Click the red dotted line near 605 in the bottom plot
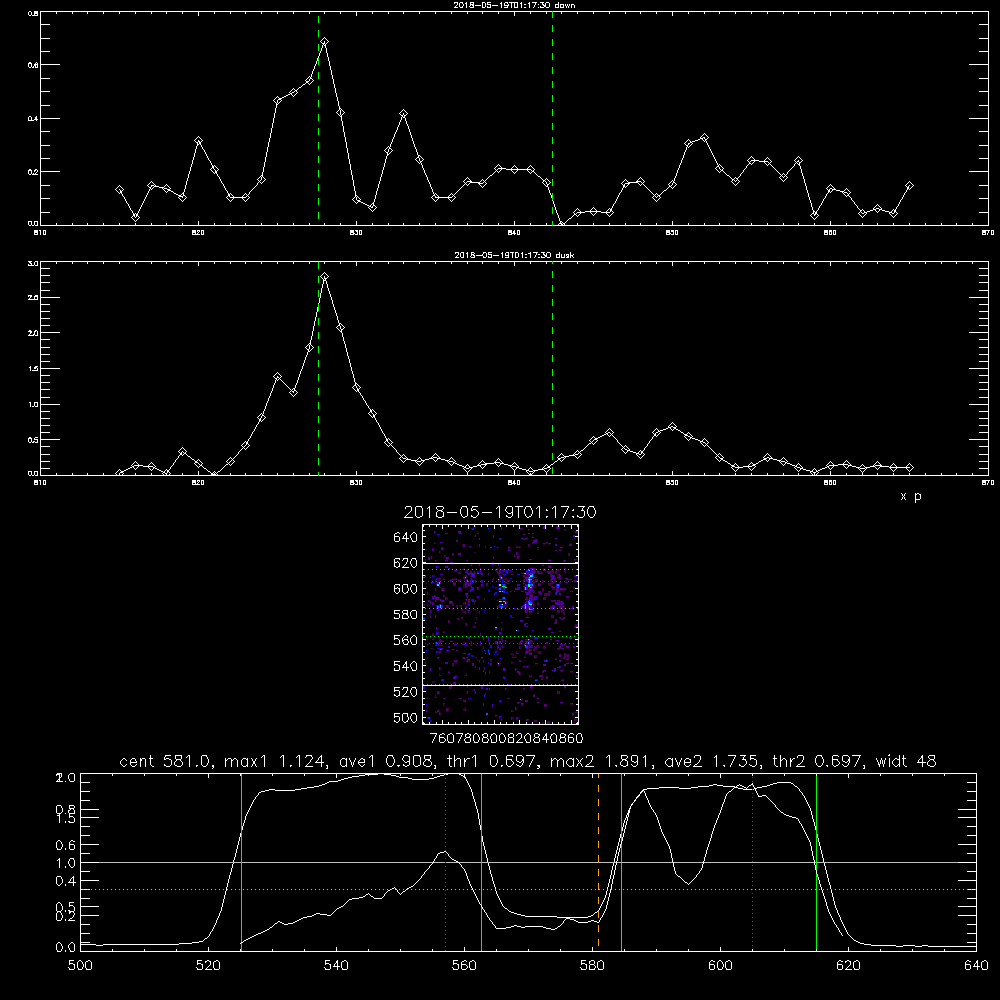The height and width of the screenshot is (1000, 1000). click(753, 862)
